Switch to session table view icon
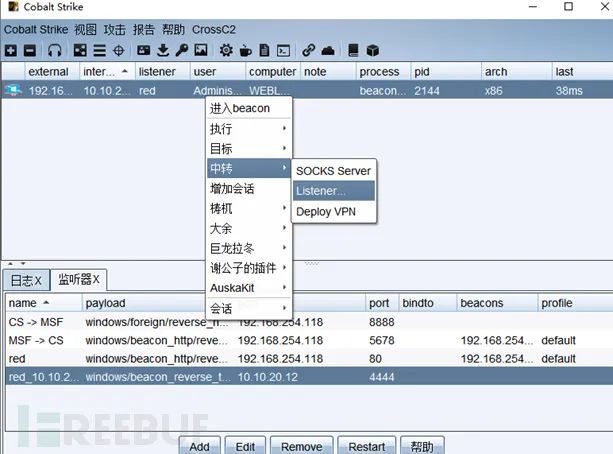 [99, 50]
